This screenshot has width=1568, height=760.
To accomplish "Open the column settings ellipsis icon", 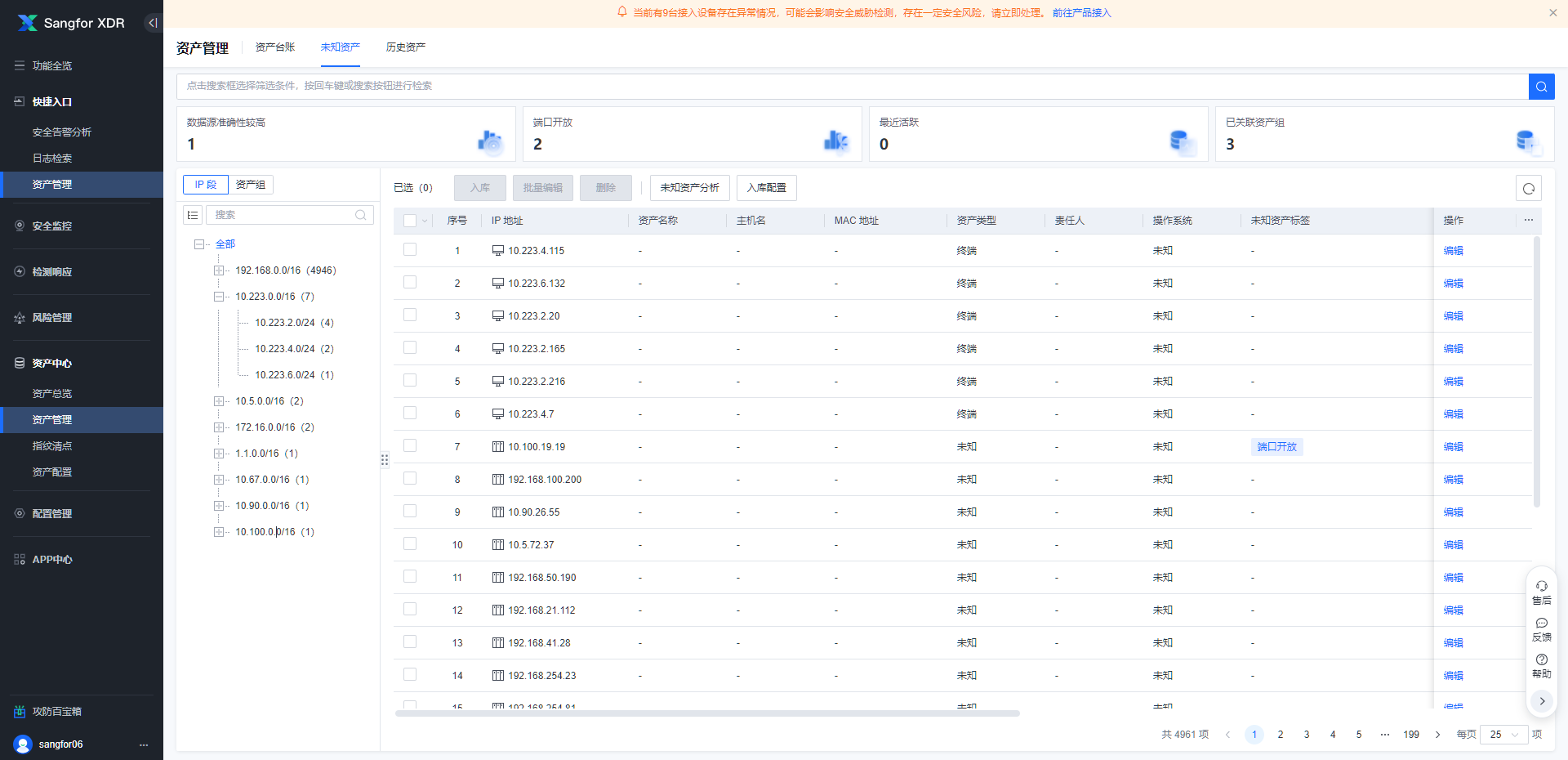I will click(1528, 220).
